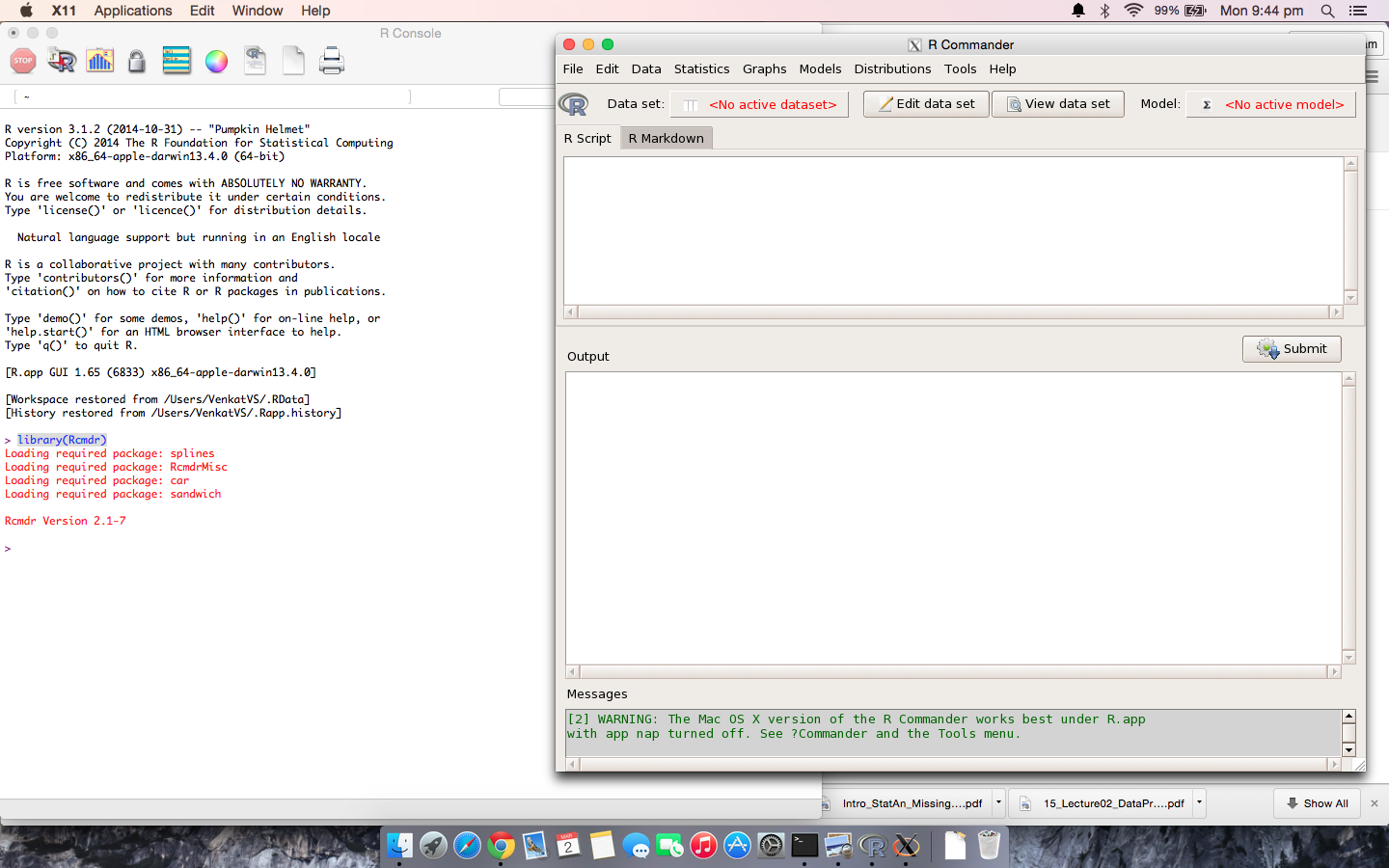The image size is (1389, 868).
Task: Open the Distributions menu
Action: pos(892,69)
